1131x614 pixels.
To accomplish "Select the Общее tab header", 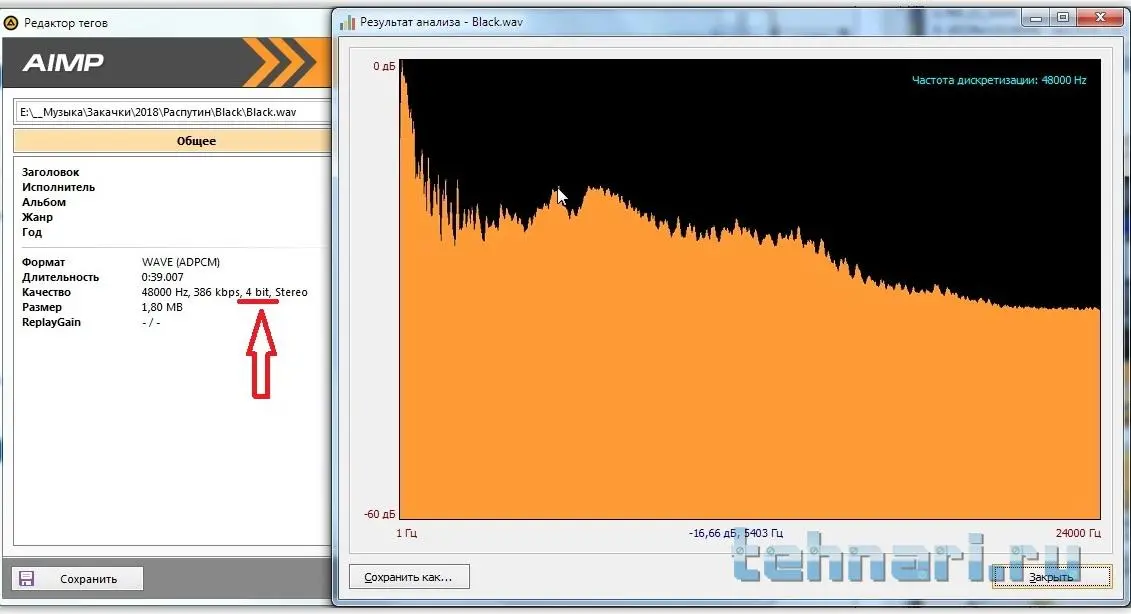I will coord(172,141).
